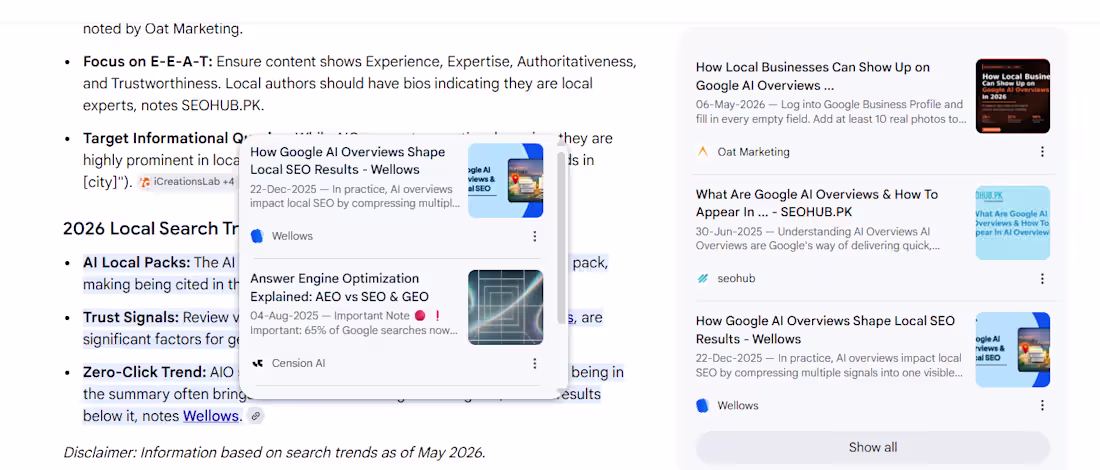This screenshot has height=470, width=1100.
Task: Click the Answer Engine Optimization thumbnail
Action: coord(505,307)
